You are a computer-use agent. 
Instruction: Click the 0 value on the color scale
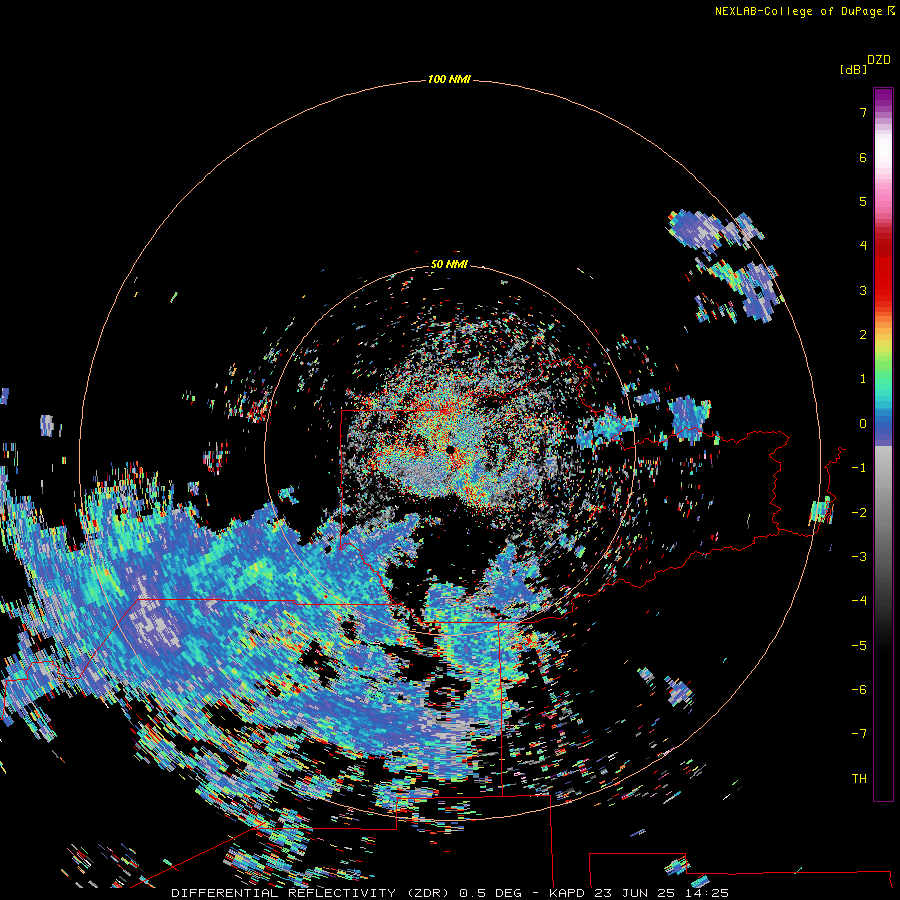coord(863,424)
